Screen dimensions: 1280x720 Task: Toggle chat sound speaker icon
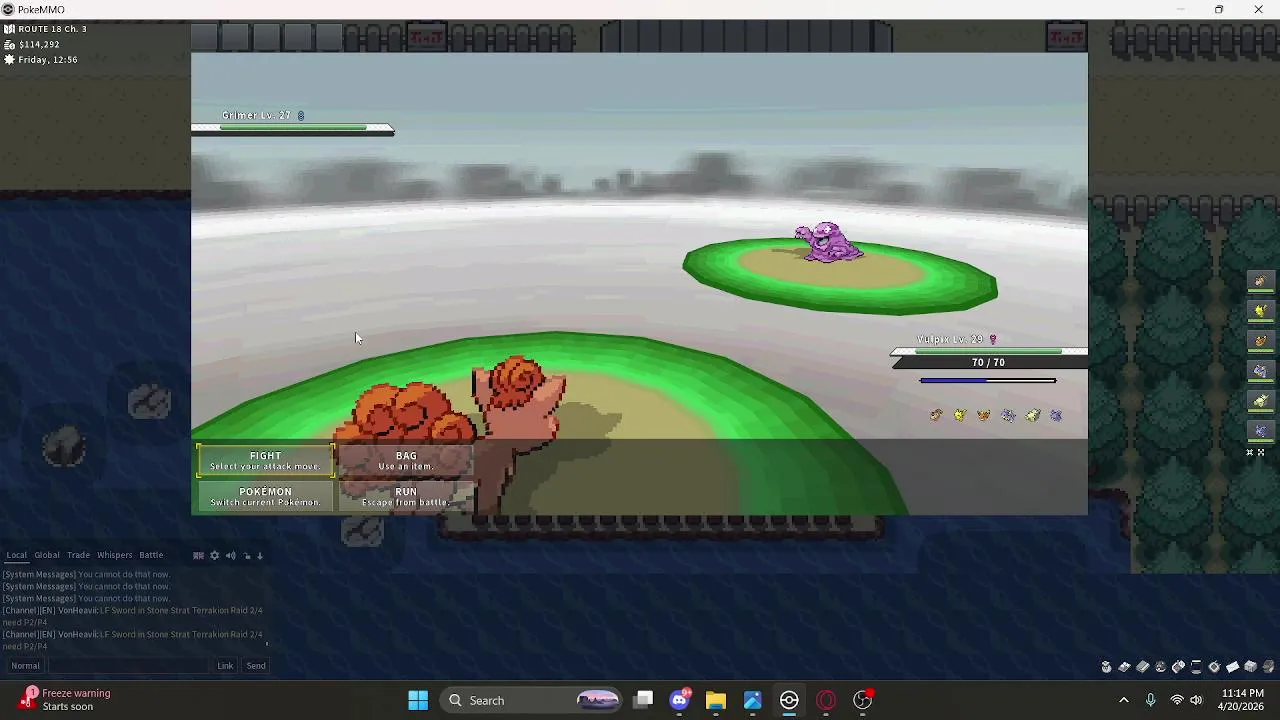click(x=230, y=555)
